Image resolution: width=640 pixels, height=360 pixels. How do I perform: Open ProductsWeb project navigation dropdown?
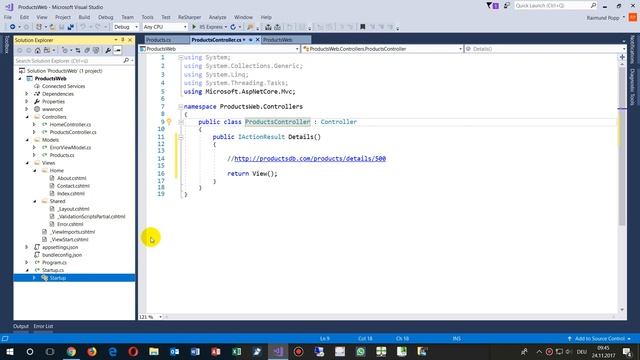tap(220, 49)
